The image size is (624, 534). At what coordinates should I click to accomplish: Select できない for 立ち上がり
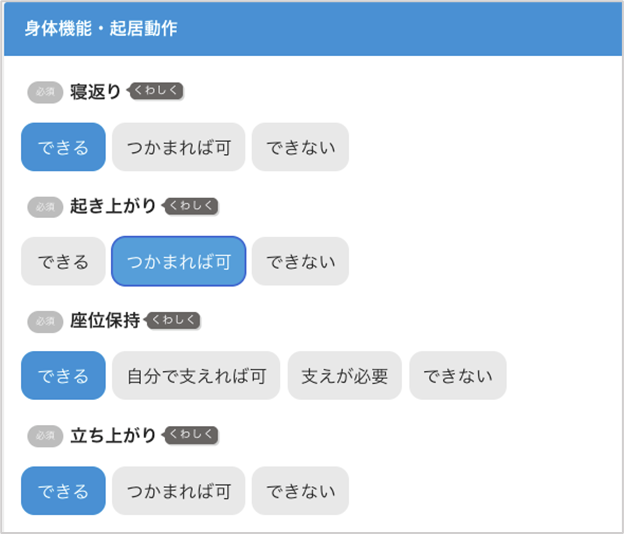300,491
